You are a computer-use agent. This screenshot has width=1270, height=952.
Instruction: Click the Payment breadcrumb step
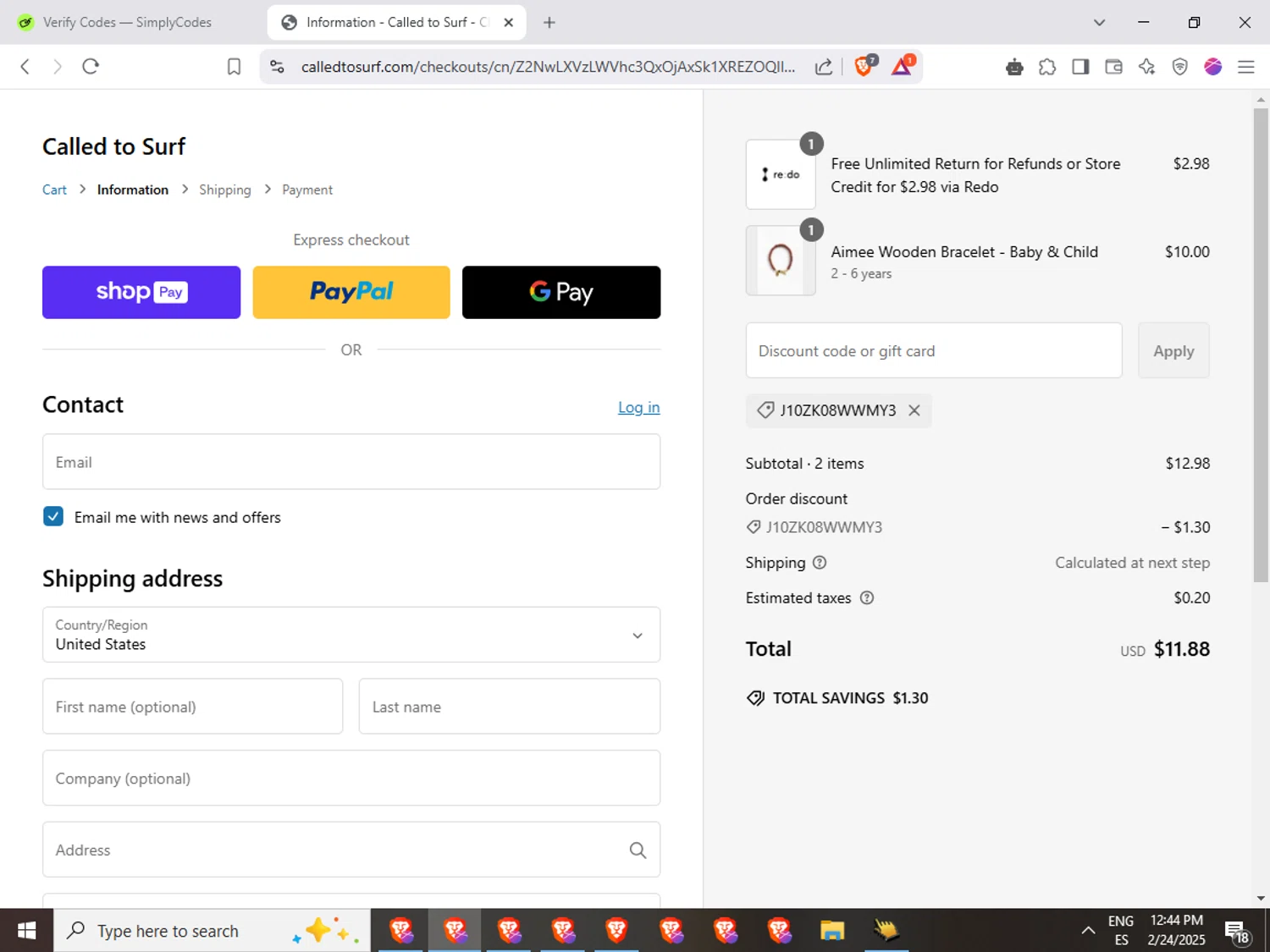(307, 190)
